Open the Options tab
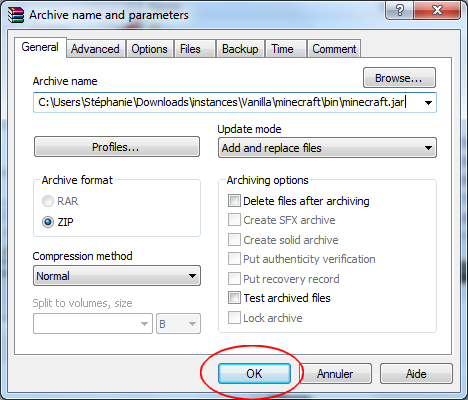This screenshot has width=468, height=400. [x=149, y=49]
